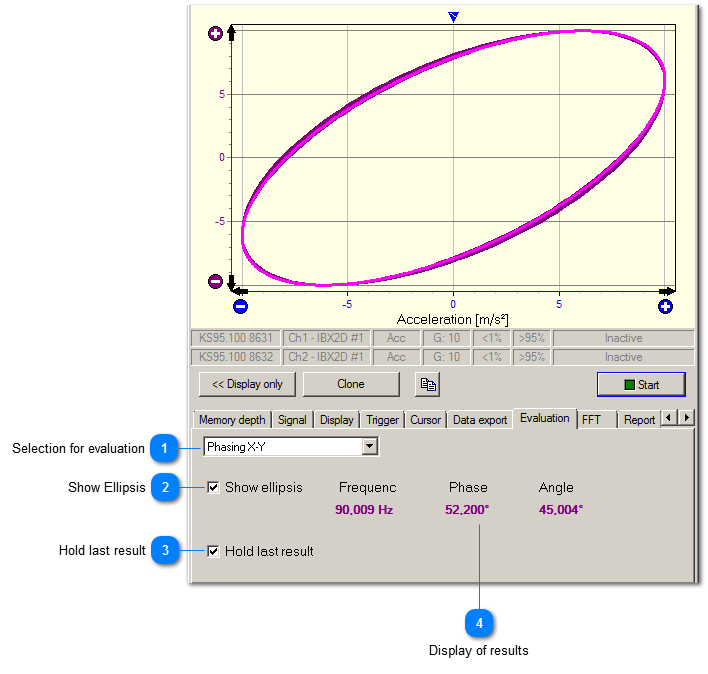Toggle the Show ellipsis checkbox
Viewport: 708px width, 674px height.
213,488
